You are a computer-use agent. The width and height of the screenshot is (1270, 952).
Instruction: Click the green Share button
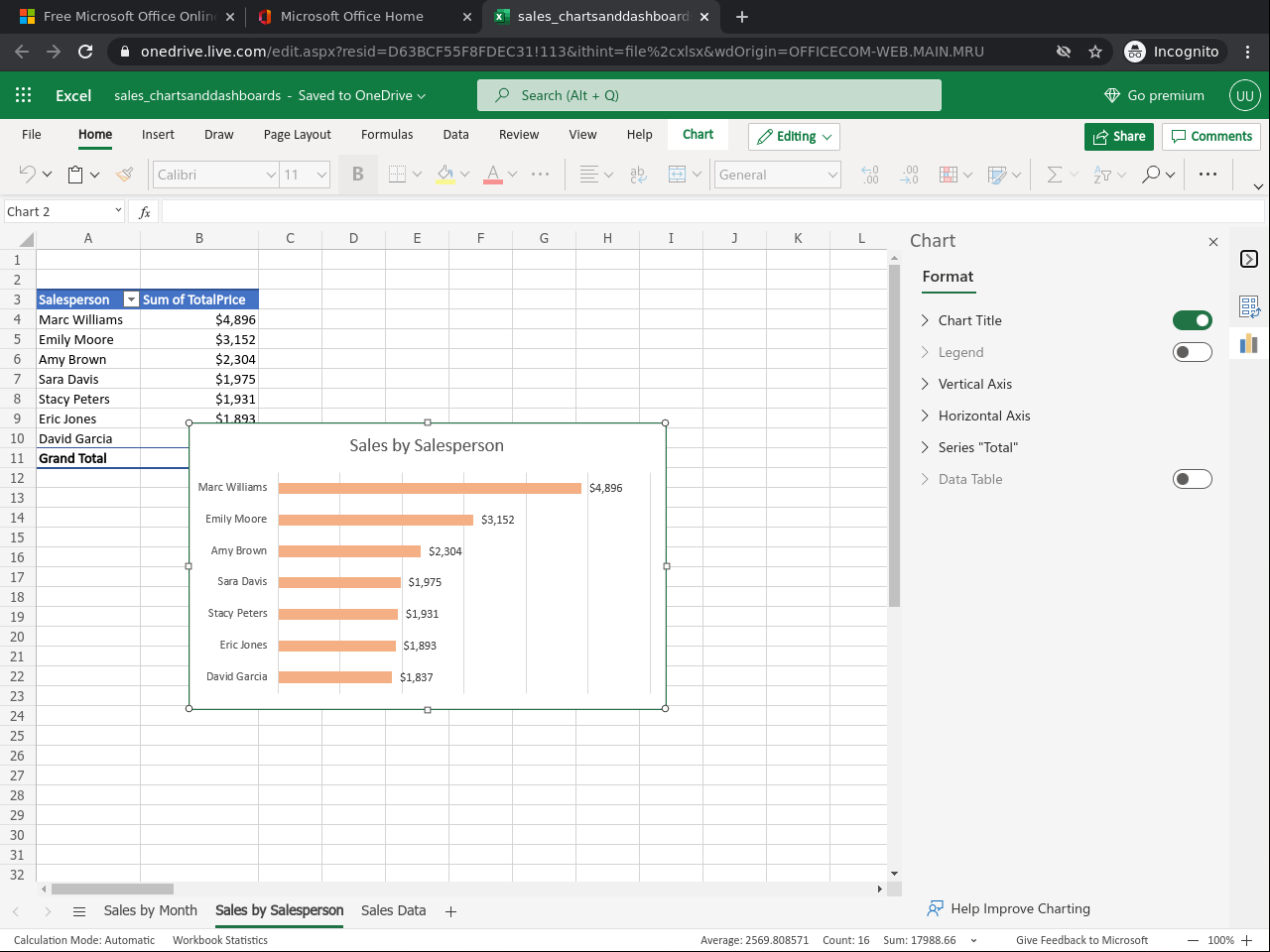click(1118, 137)
